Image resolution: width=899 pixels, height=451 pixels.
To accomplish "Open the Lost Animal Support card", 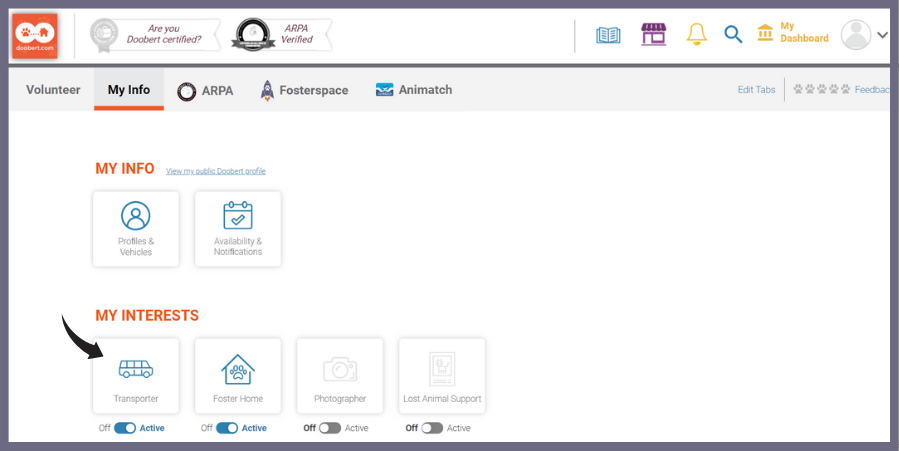I will (x=442, y=376).
